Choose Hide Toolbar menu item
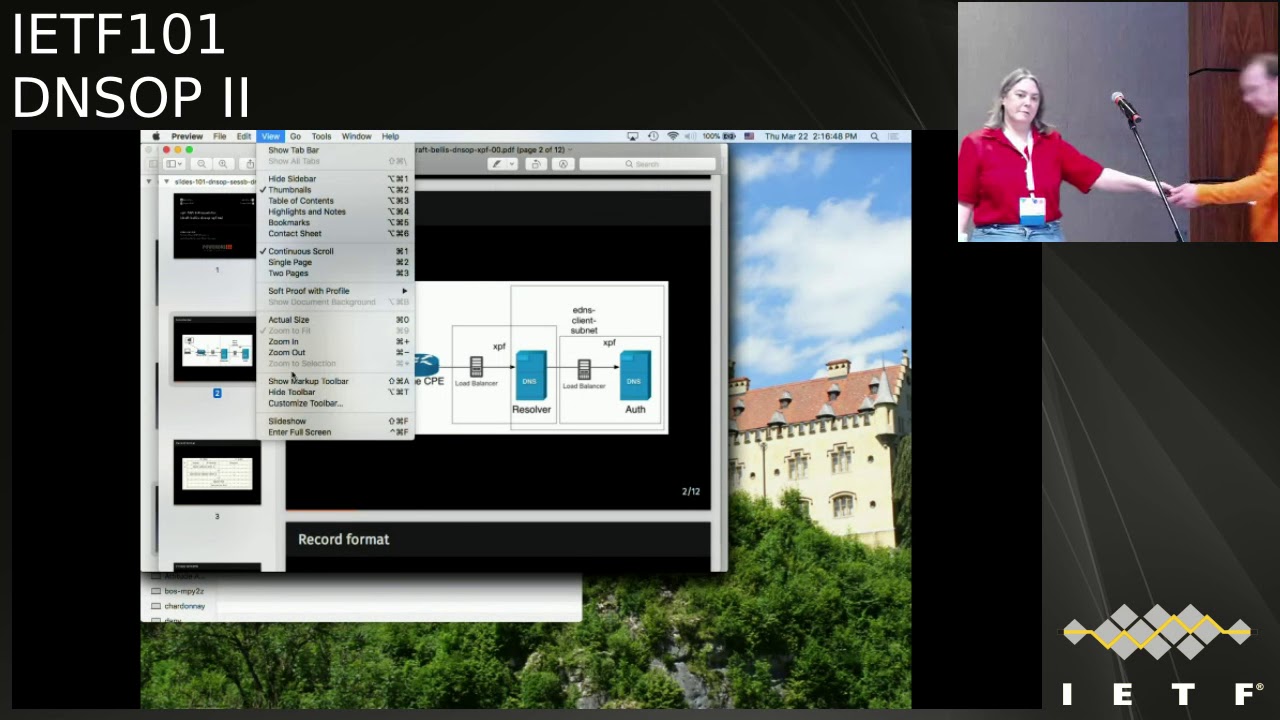1280x720 pixels. (335, 392)
